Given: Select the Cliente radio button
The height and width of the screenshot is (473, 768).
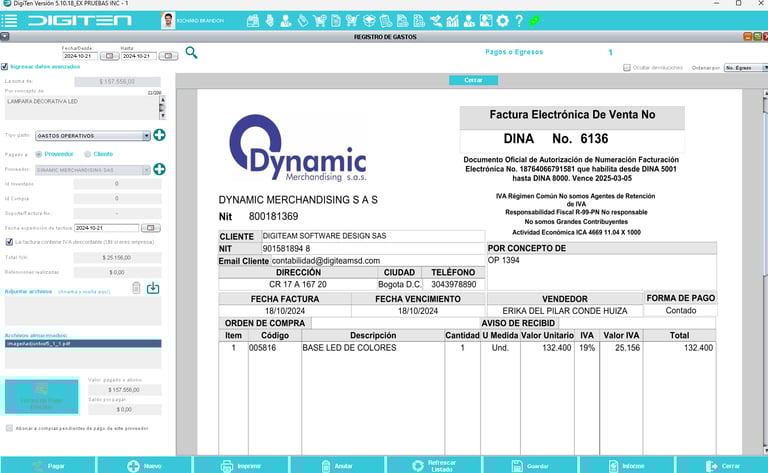Looking at the screenshot, I should tap(88, 154).
